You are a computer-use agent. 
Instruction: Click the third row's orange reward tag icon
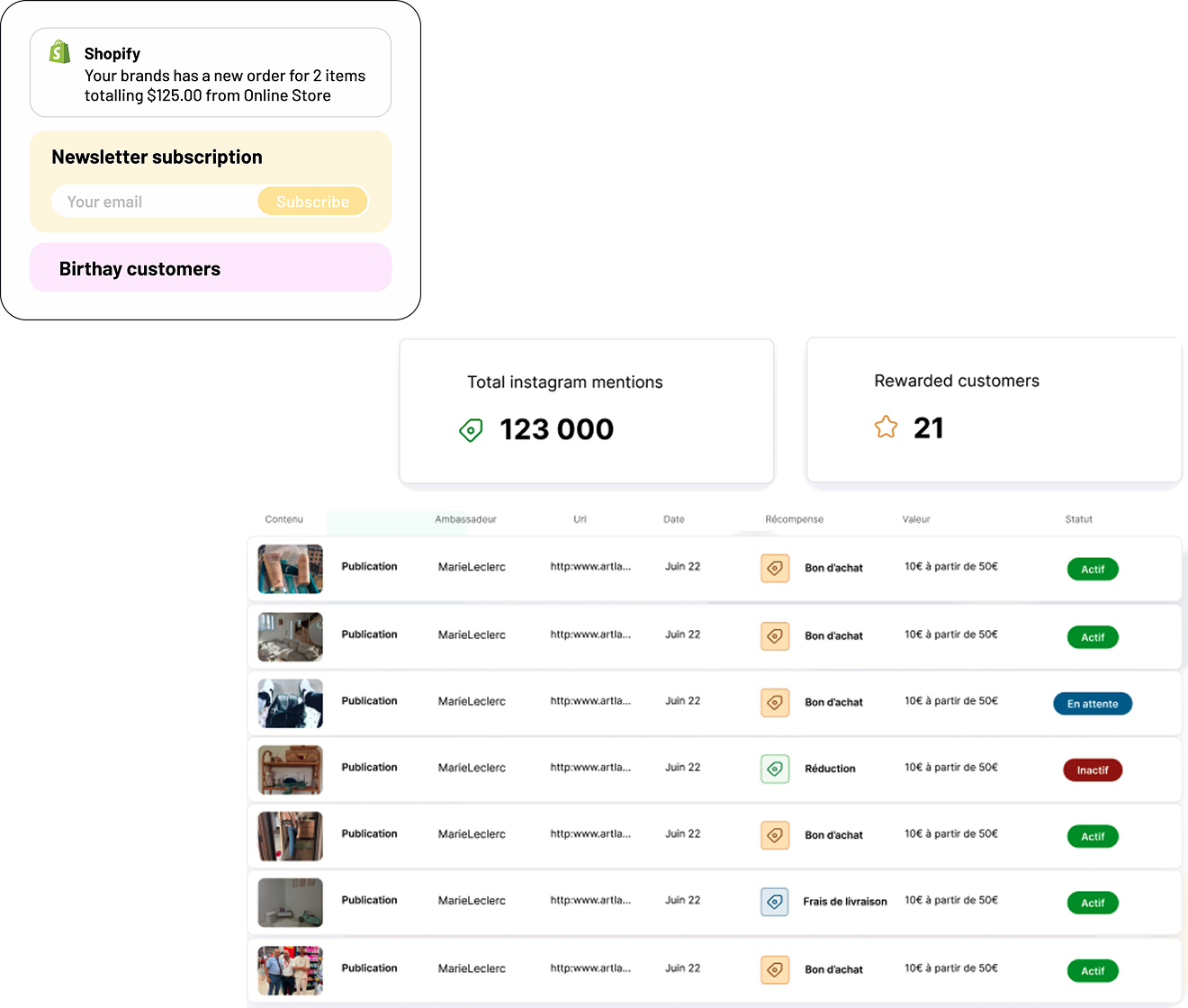click(x=775, y=702)
